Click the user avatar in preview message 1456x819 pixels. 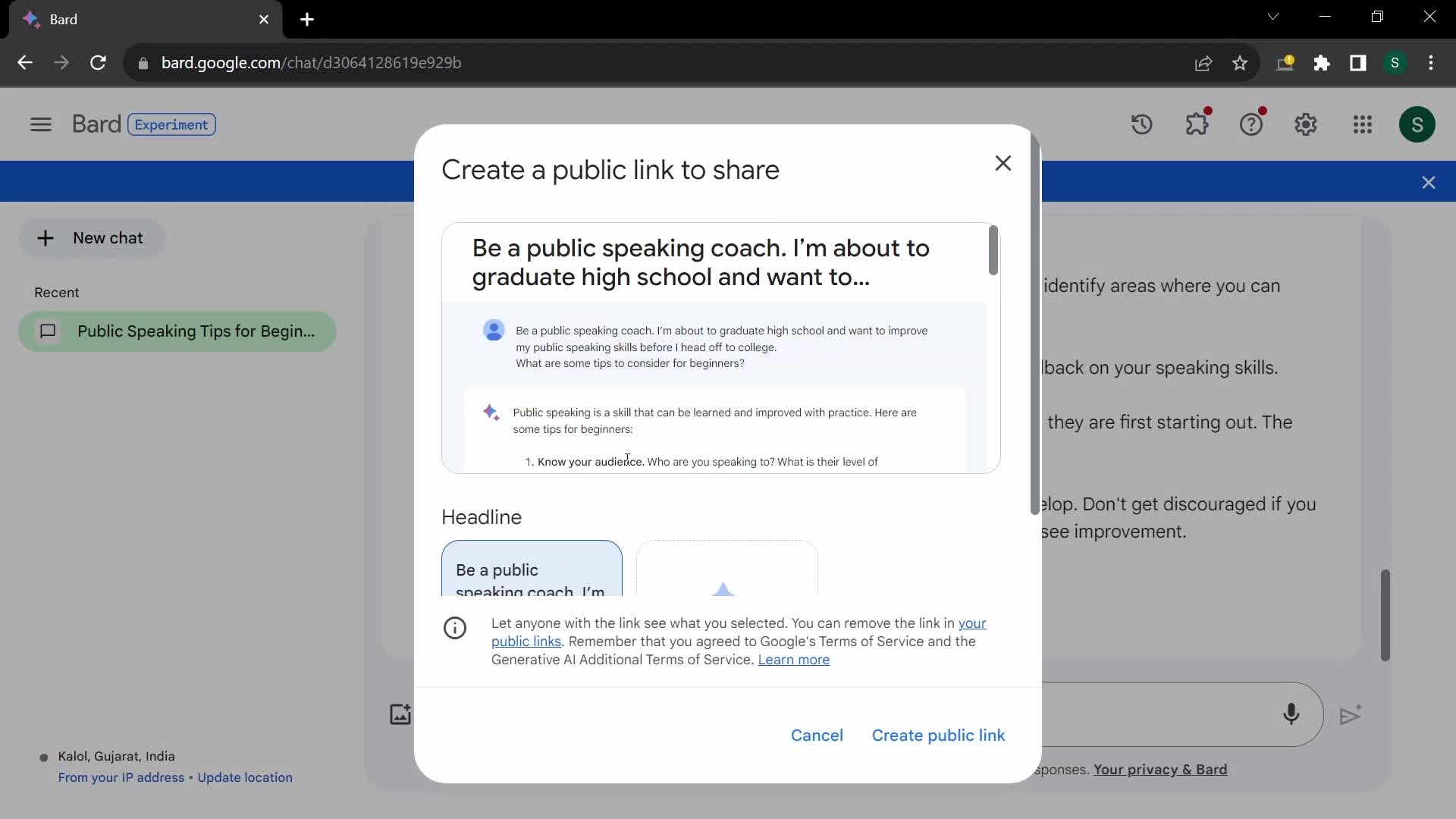tap(494, 331)
